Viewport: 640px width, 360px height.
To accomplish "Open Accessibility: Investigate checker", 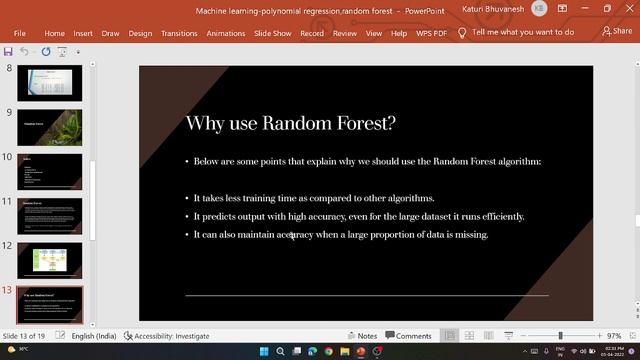I will tap(167, 336).
